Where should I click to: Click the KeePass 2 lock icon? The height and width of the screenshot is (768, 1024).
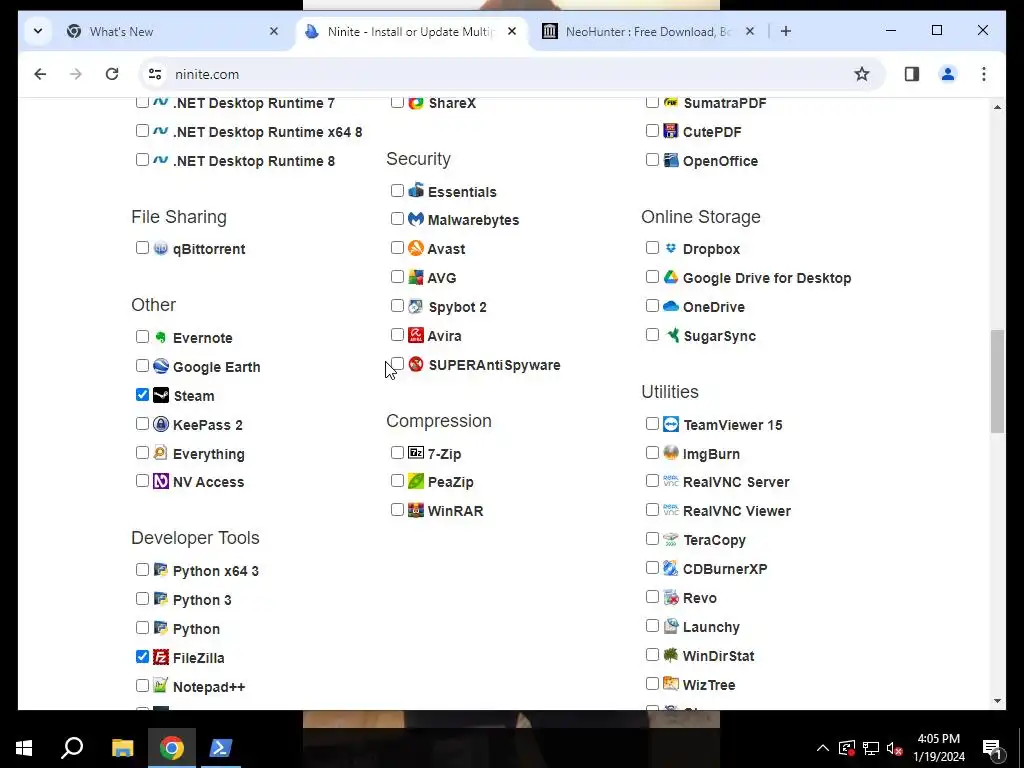click(161, 424)
